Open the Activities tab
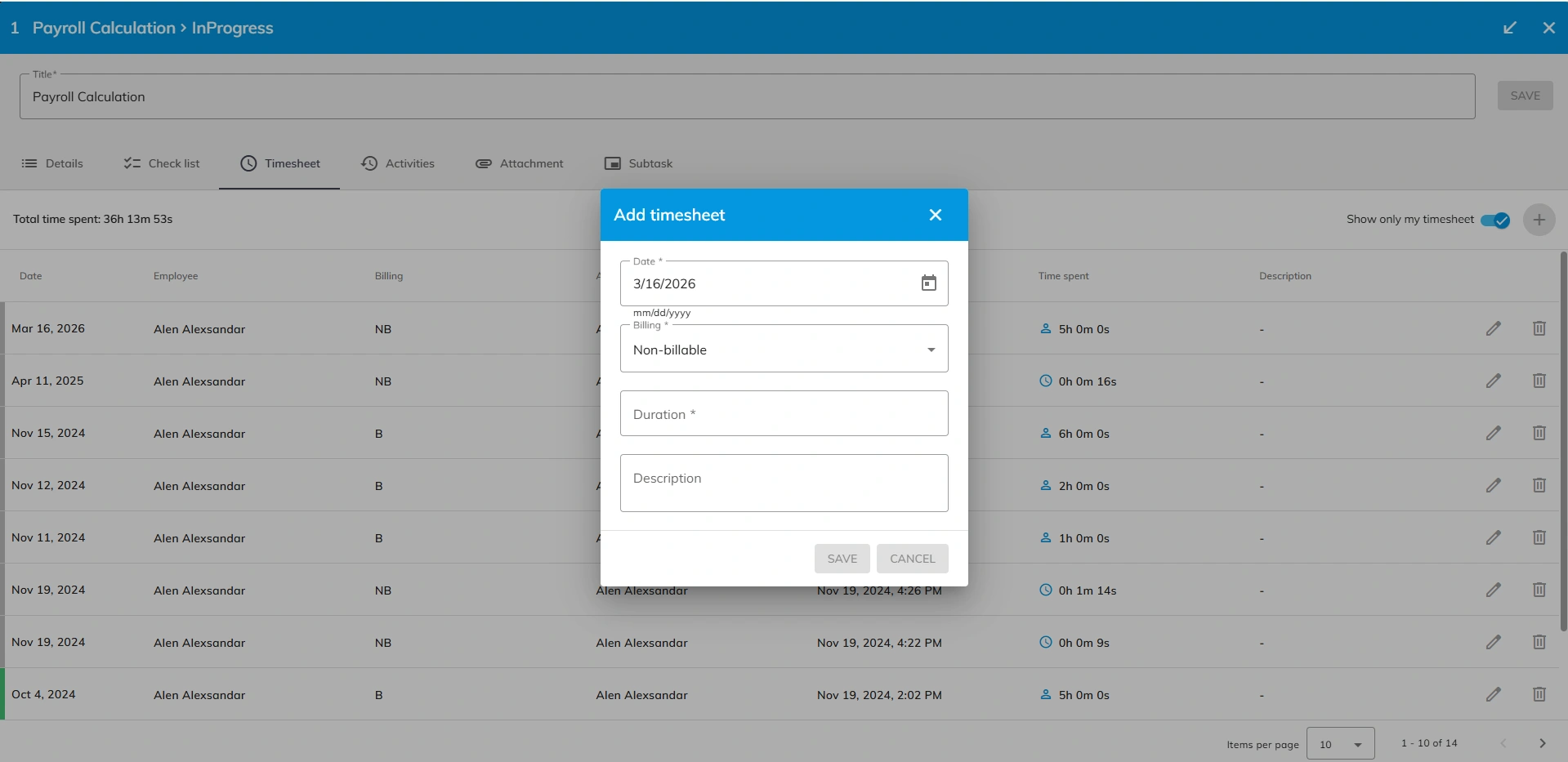Image resolution: width=1568 pixels, height=762 pixels. 398,163
